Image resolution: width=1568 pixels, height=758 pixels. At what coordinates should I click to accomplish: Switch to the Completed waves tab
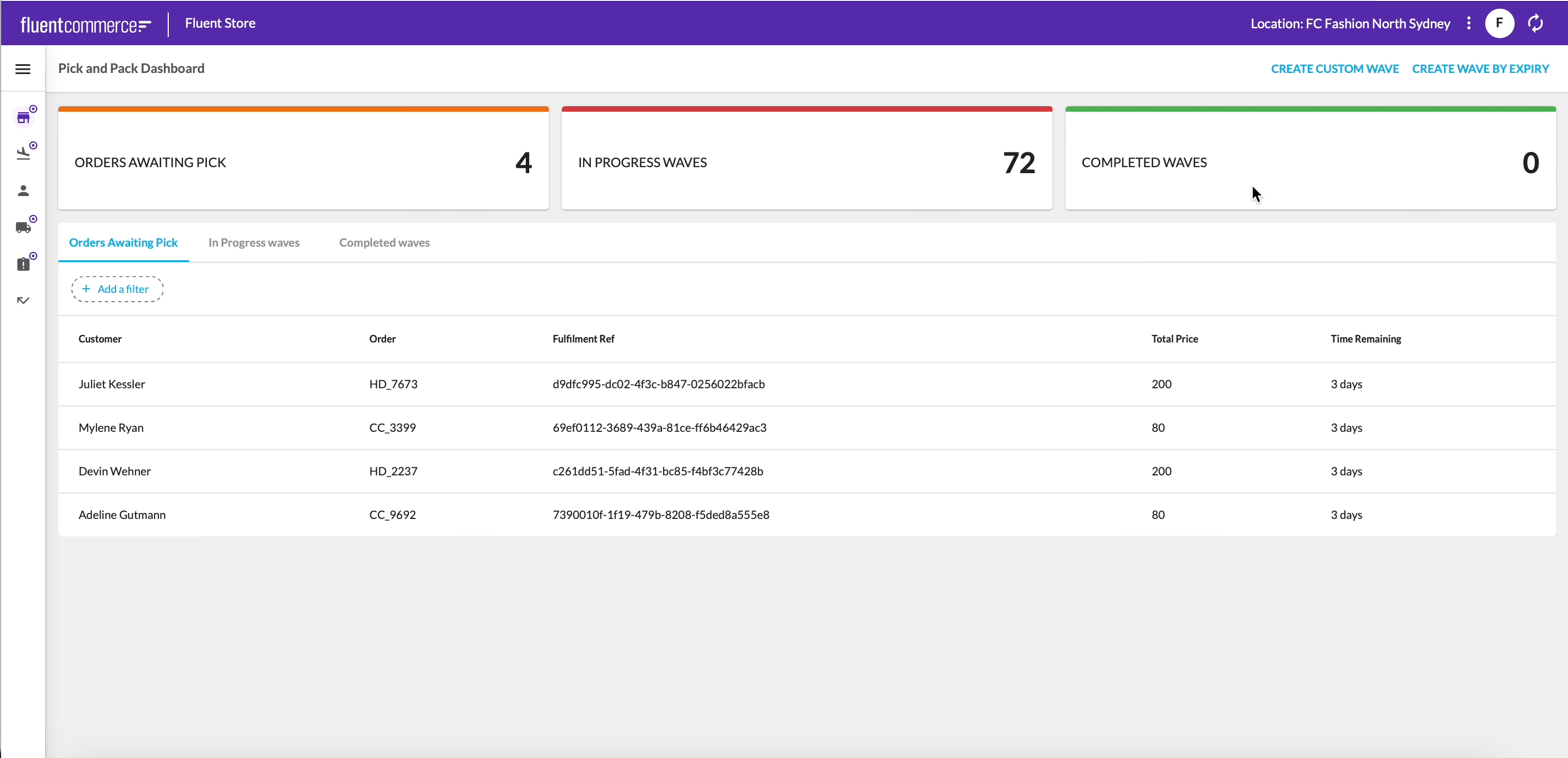point(384,243)
